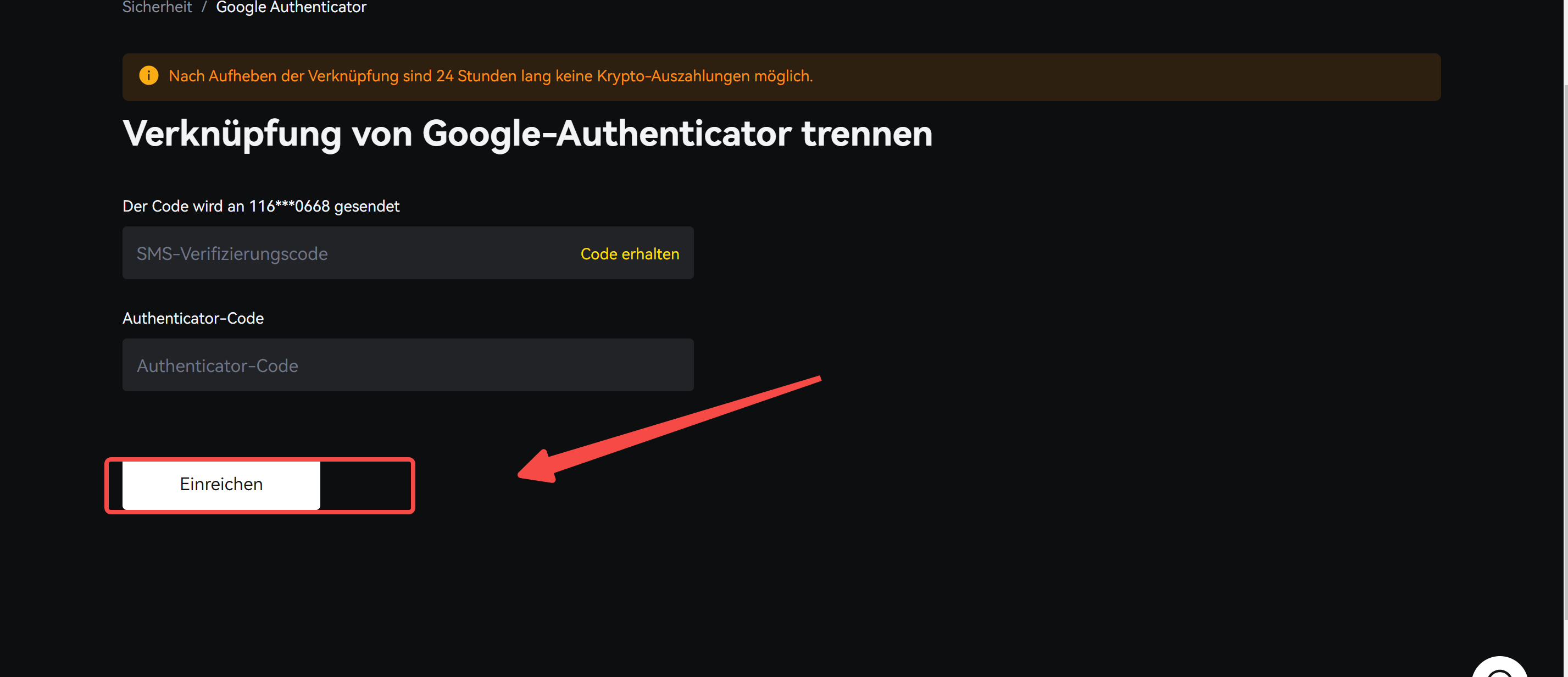Image resolution: width=1568 pixels, height=677 pixels.
Task: Click the 24 Stunden withdrawal warning text
Action: 491,76
